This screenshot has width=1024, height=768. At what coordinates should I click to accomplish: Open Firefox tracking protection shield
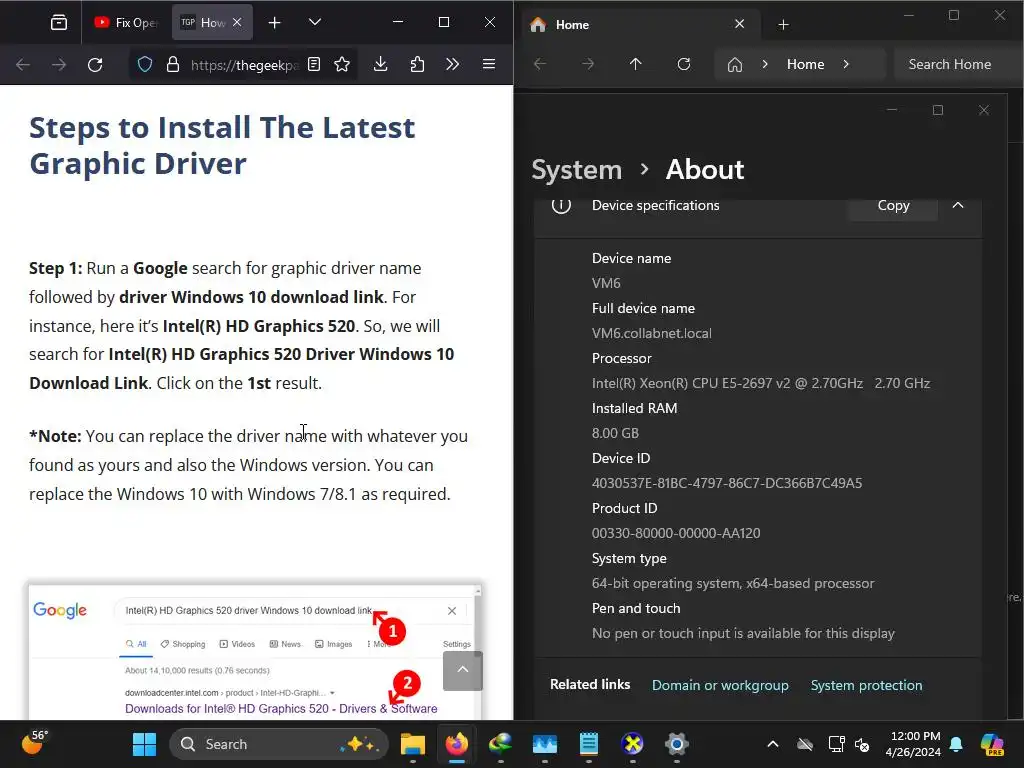[x=145, y=65]
